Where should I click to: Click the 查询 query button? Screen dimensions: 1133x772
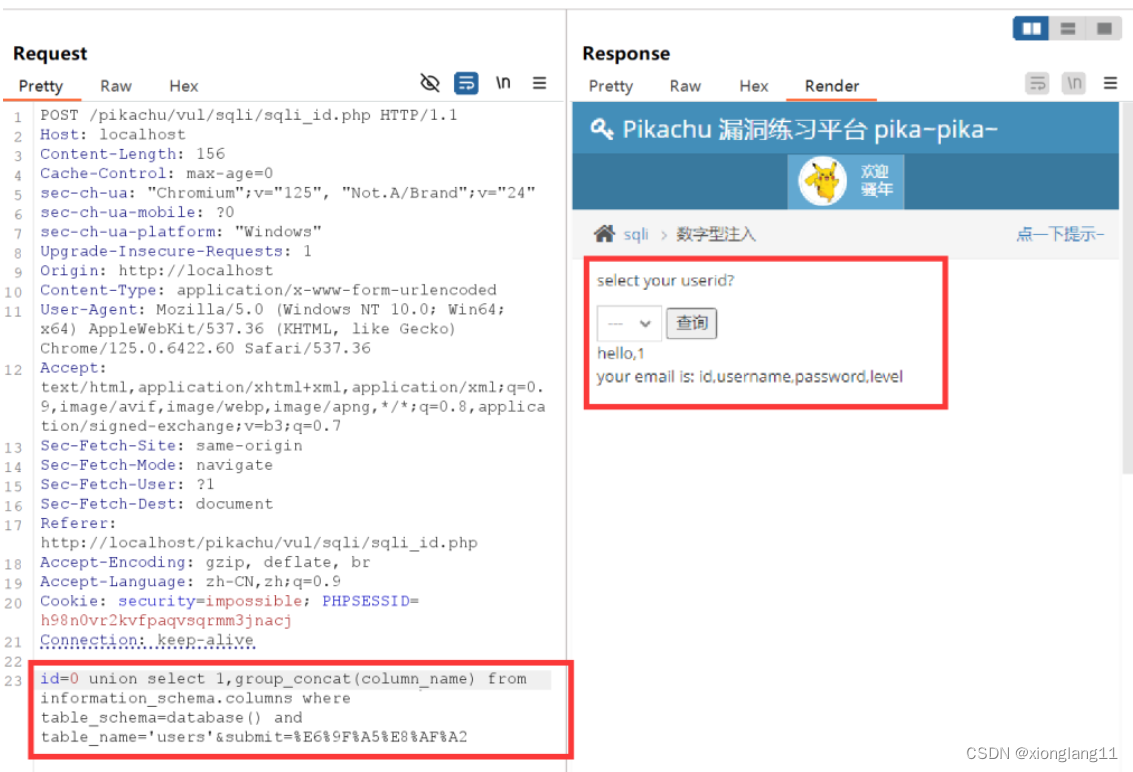point(692,322)
